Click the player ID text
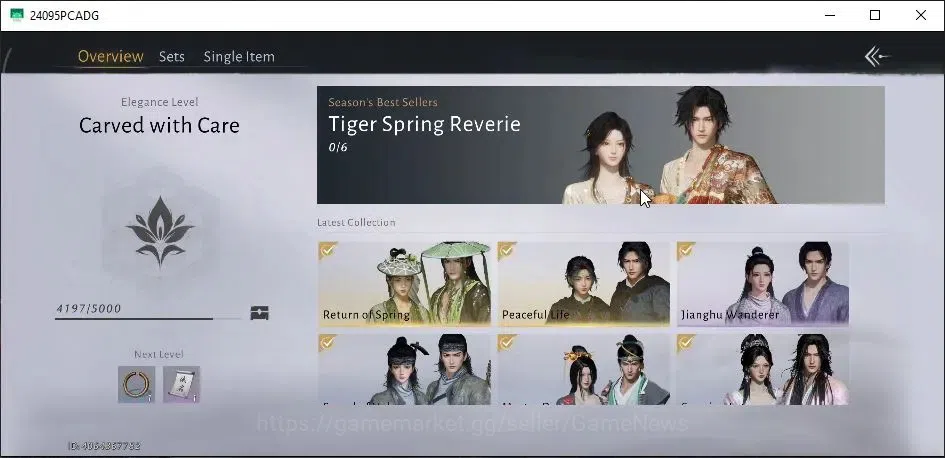The height and width of the screenshot is (458, 945). coord(104,446)
